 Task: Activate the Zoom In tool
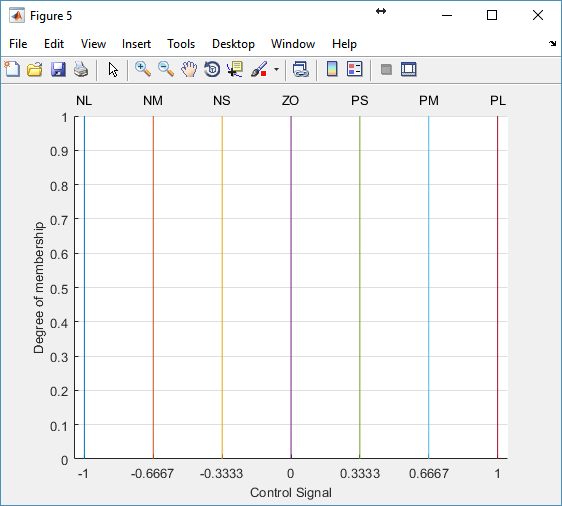click(143, 69)
